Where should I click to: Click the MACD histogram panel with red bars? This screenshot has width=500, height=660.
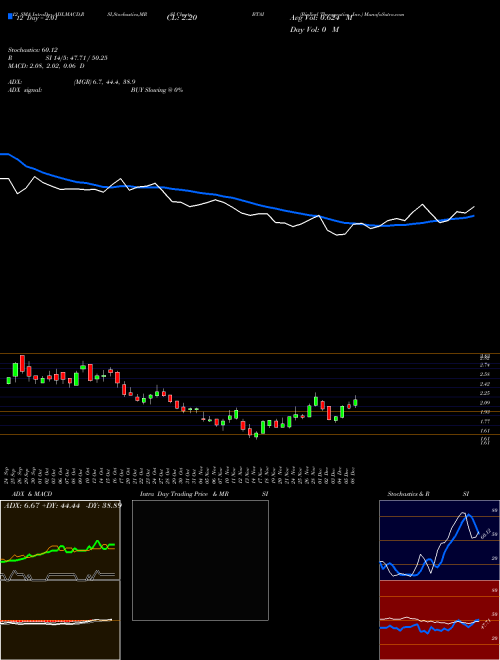click(60, 620)
